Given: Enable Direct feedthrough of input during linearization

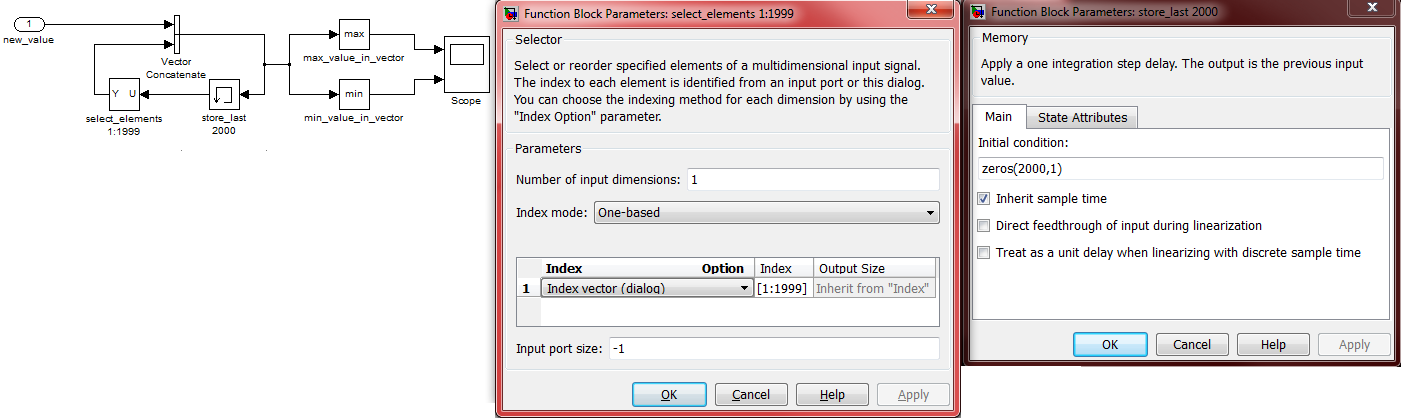Looking at the screenshot, I should coord(984,226).
